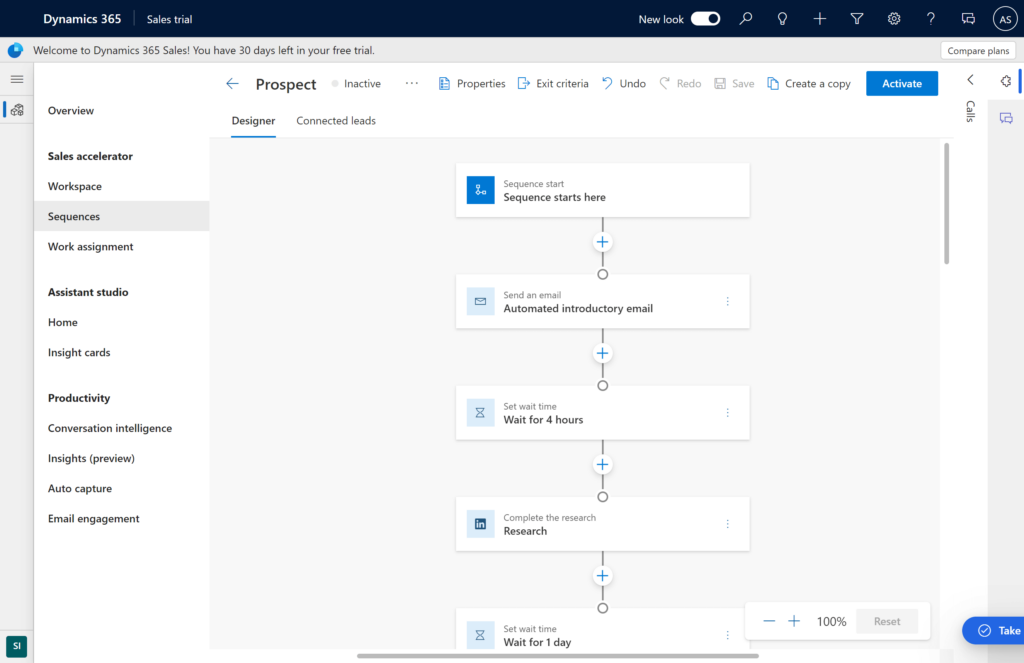Switch to the Connected leads tab
Screen dimensions: 1024x663
[x=336, y=121]
